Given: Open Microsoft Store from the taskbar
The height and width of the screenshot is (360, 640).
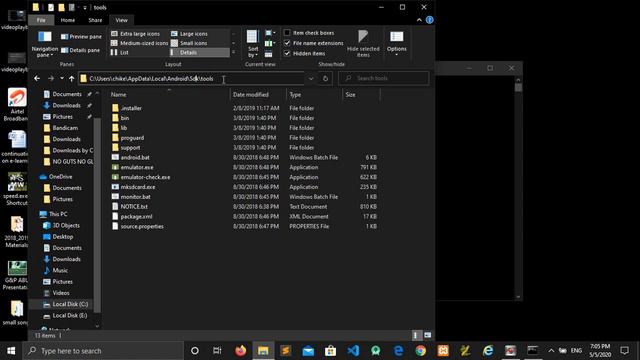Looking at the screenshot, I should click(330, 351).
